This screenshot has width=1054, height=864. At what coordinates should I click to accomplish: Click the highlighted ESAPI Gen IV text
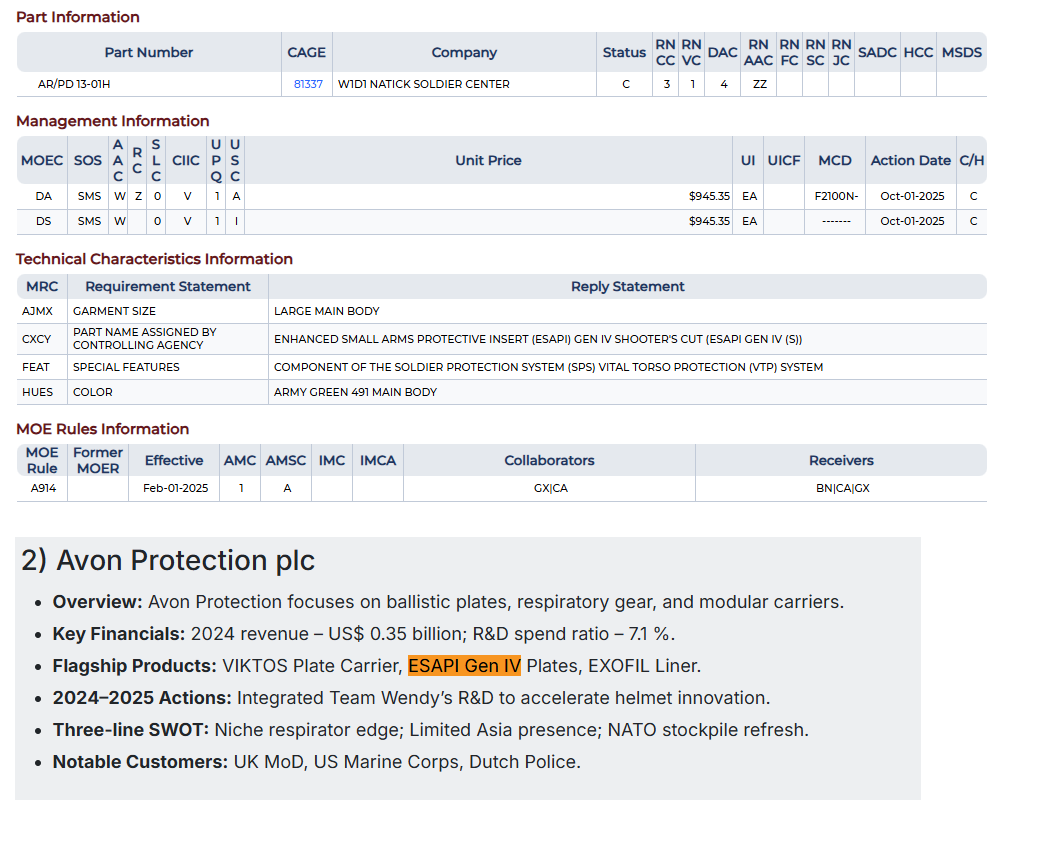pos(464,666)
